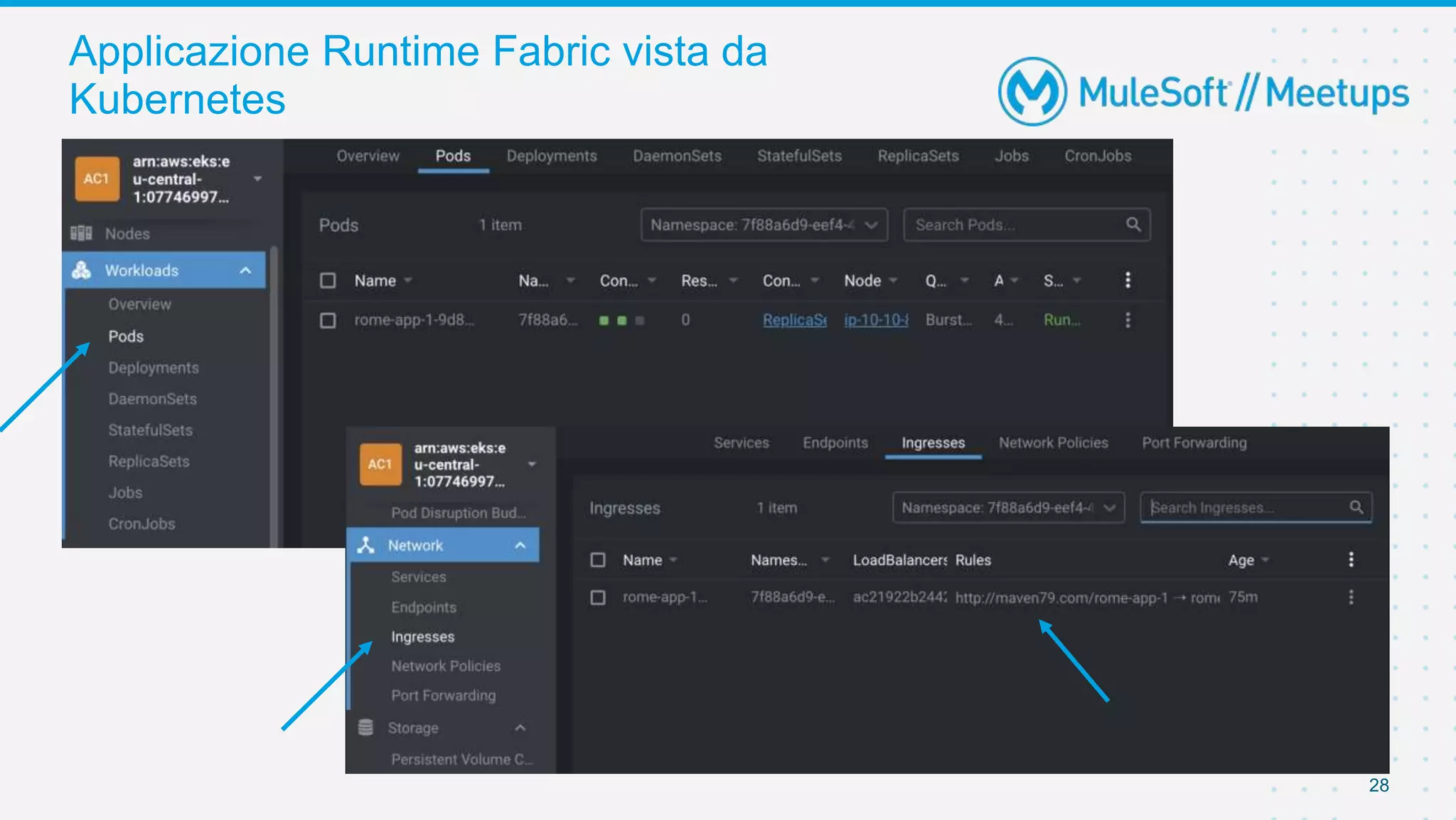Select CronJobs in the sidebar
1456x820 pixels.
coord(141,524)
